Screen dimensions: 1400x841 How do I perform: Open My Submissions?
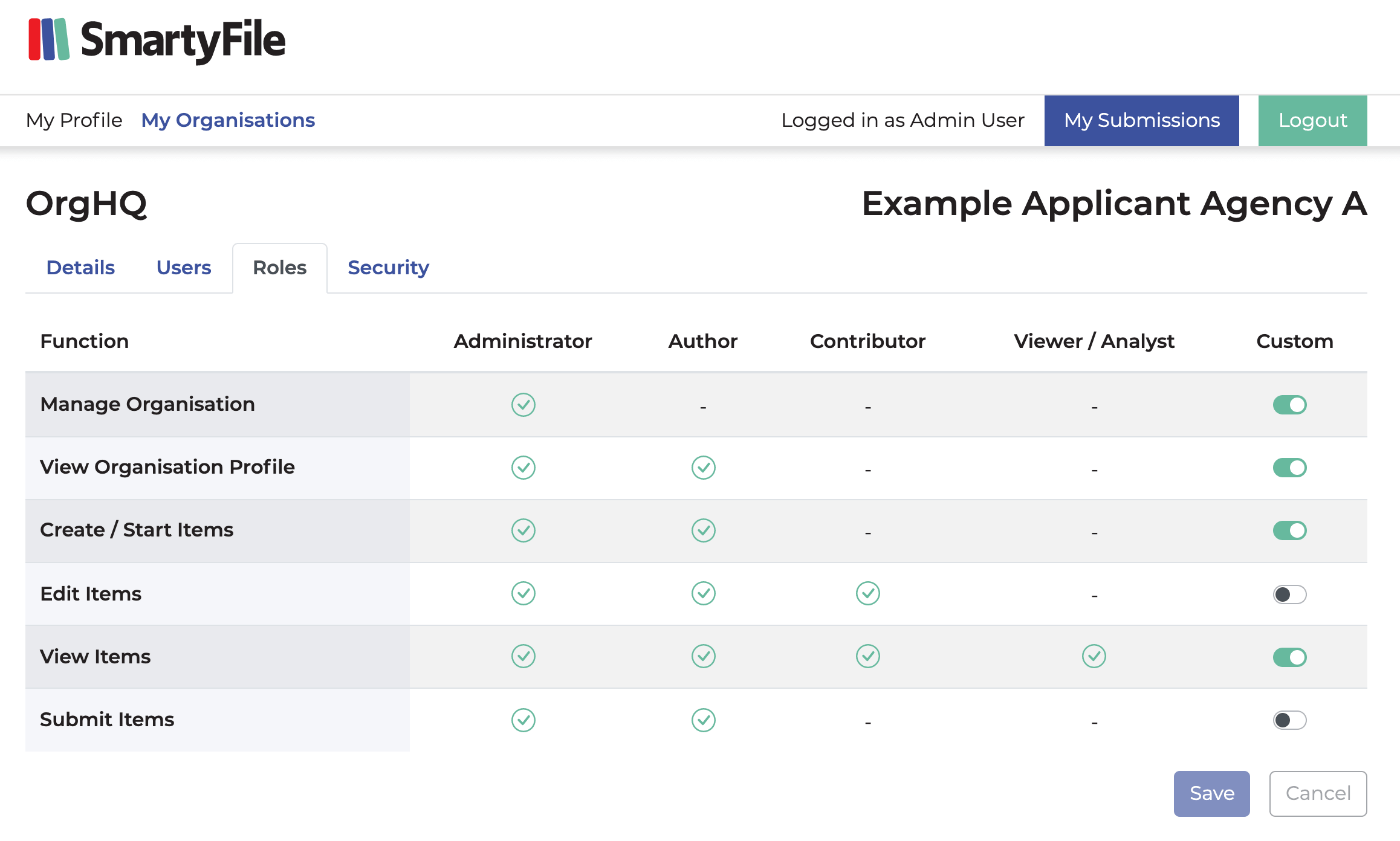[1141, 120]
